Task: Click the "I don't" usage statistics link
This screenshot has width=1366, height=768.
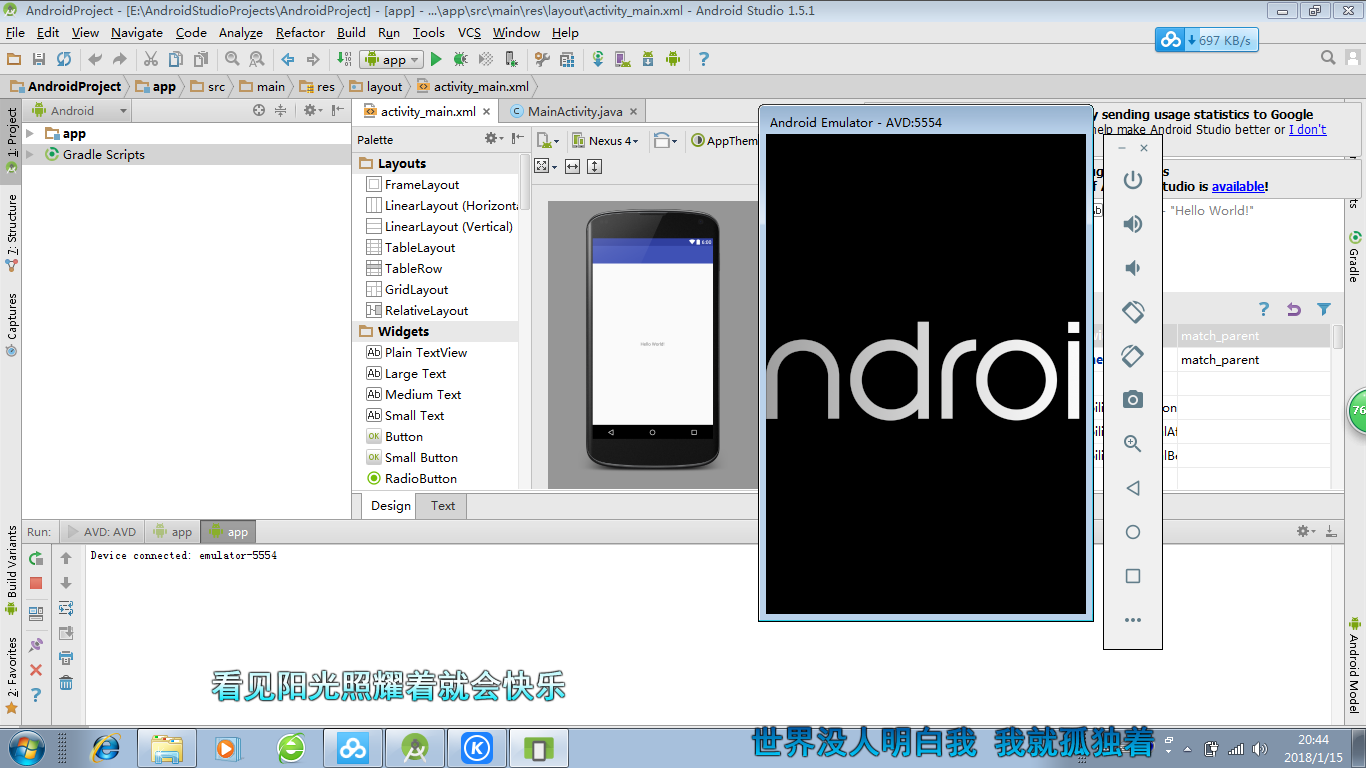Action: click(1307, 129)
